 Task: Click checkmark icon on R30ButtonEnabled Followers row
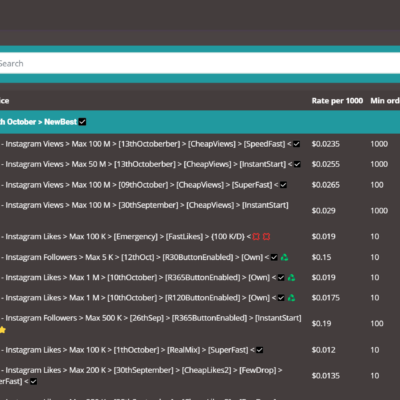(274, 257)
